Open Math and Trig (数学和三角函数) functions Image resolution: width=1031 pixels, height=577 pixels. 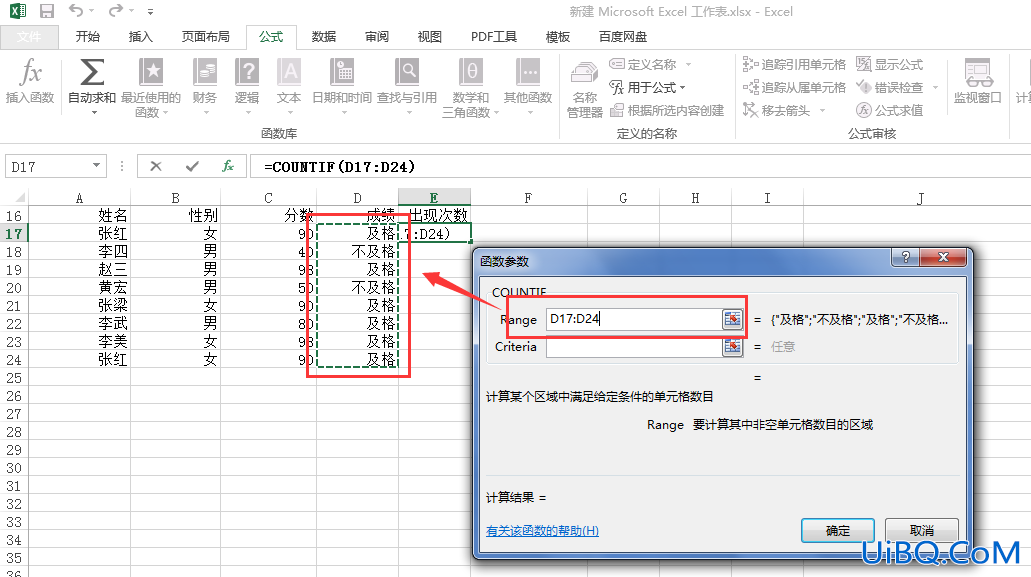point(471,72)
